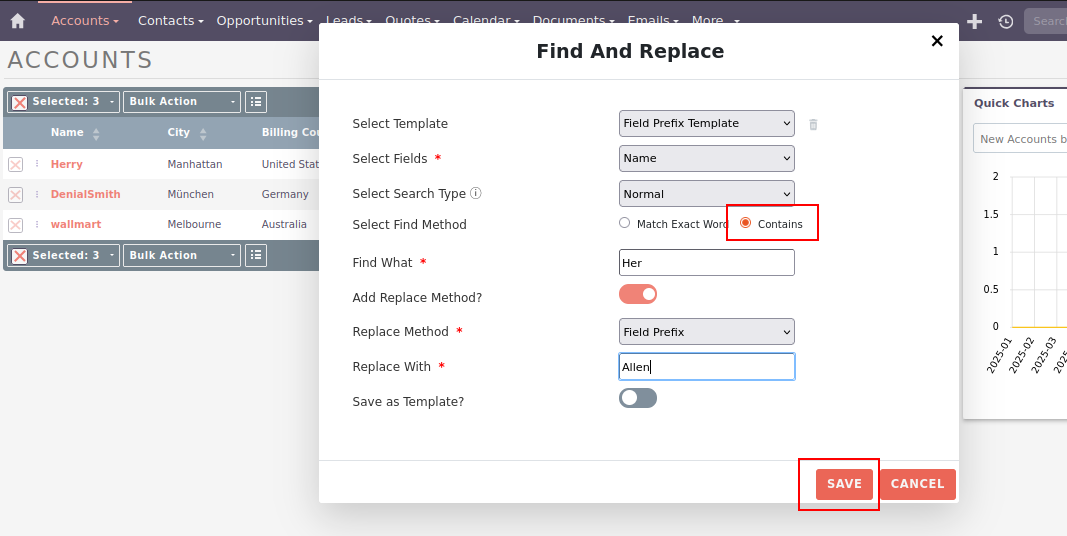The height and width of the screenshot is (536, 1067).
Task: Open the Opportunities menu
Action: pyautogui.click(x=264, y=21)
